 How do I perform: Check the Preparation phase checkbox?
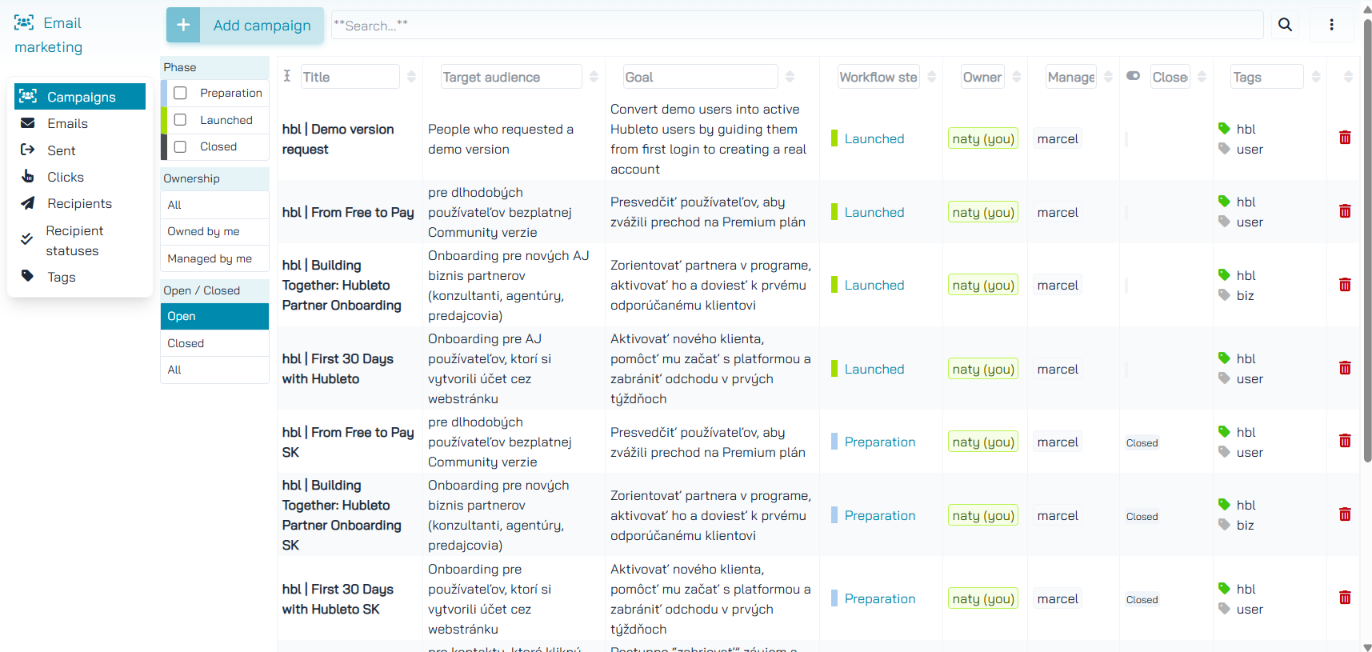coord(180,93)
